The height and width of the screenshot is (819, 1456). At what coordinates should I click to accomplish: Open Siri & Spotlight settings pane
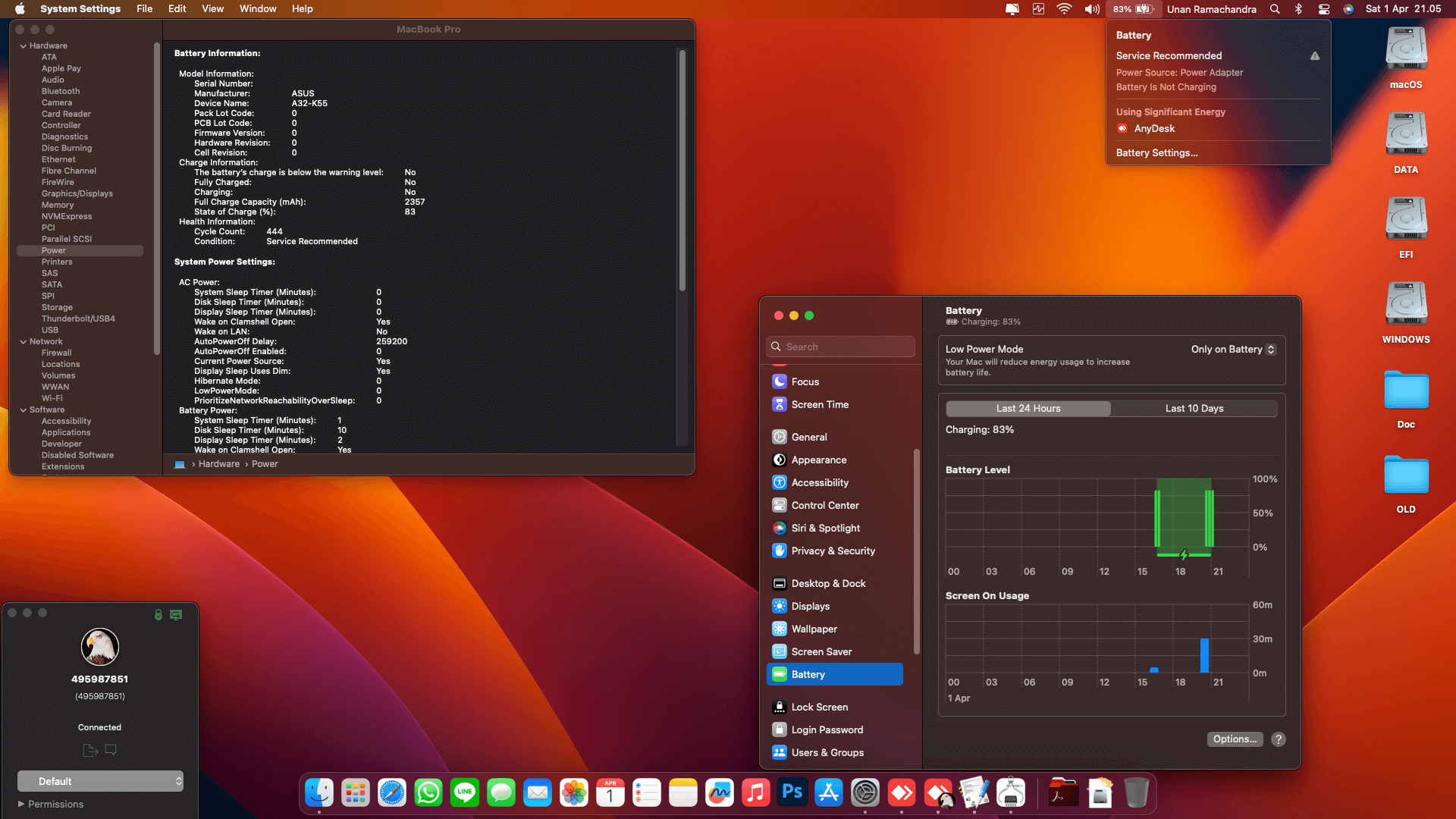pyautogui.click(x=825, y=529)
